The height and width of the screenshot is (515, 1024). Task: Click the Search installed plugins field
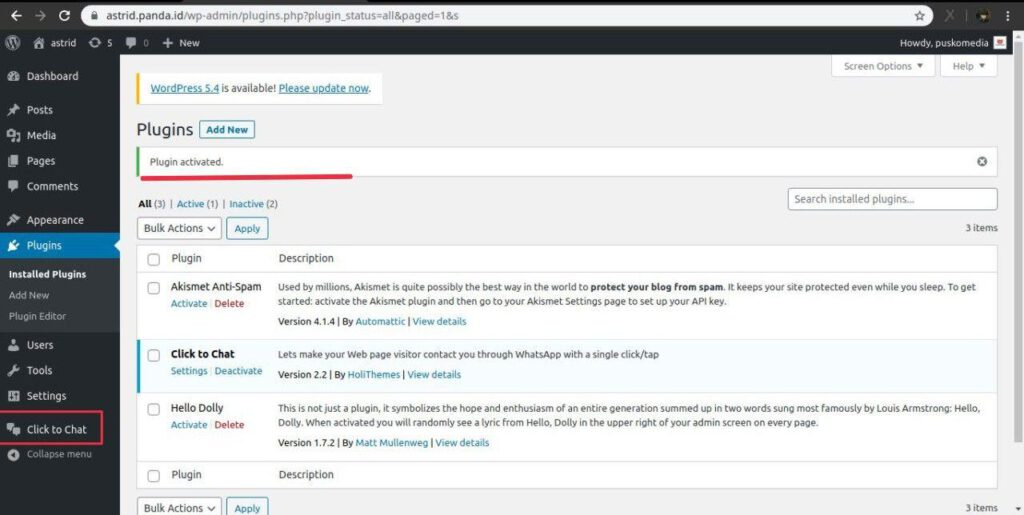pos(892,200)
